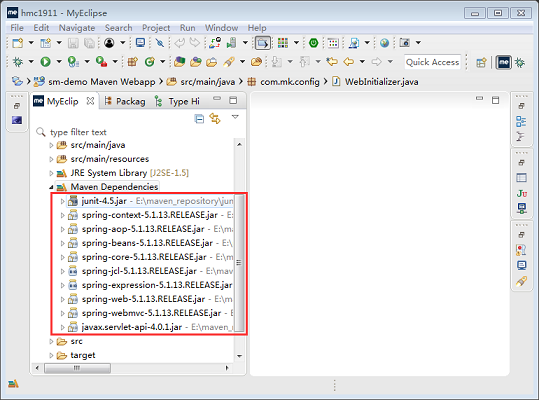Switch to Debug perspective icon
This screenshot has width=539, height=400.
tap(520, 63)
